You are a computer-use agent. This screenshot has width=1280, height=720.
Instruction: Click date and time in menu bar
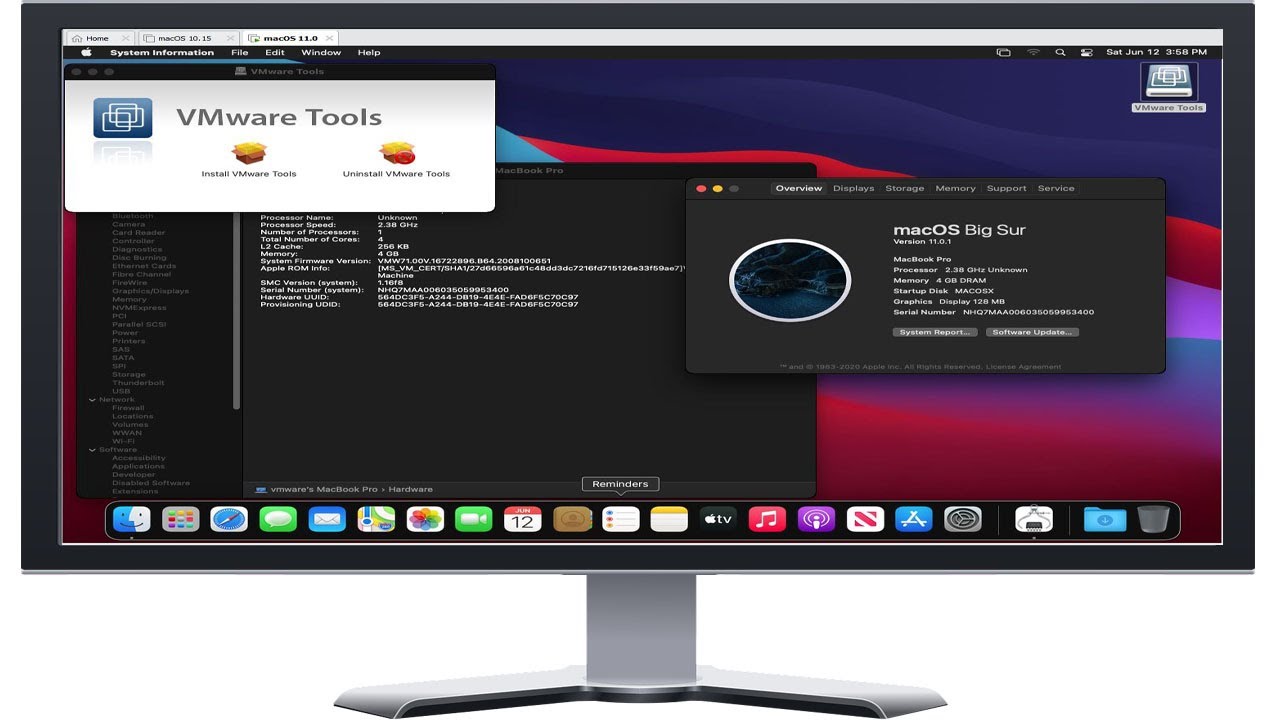[x=1157, y=52]
